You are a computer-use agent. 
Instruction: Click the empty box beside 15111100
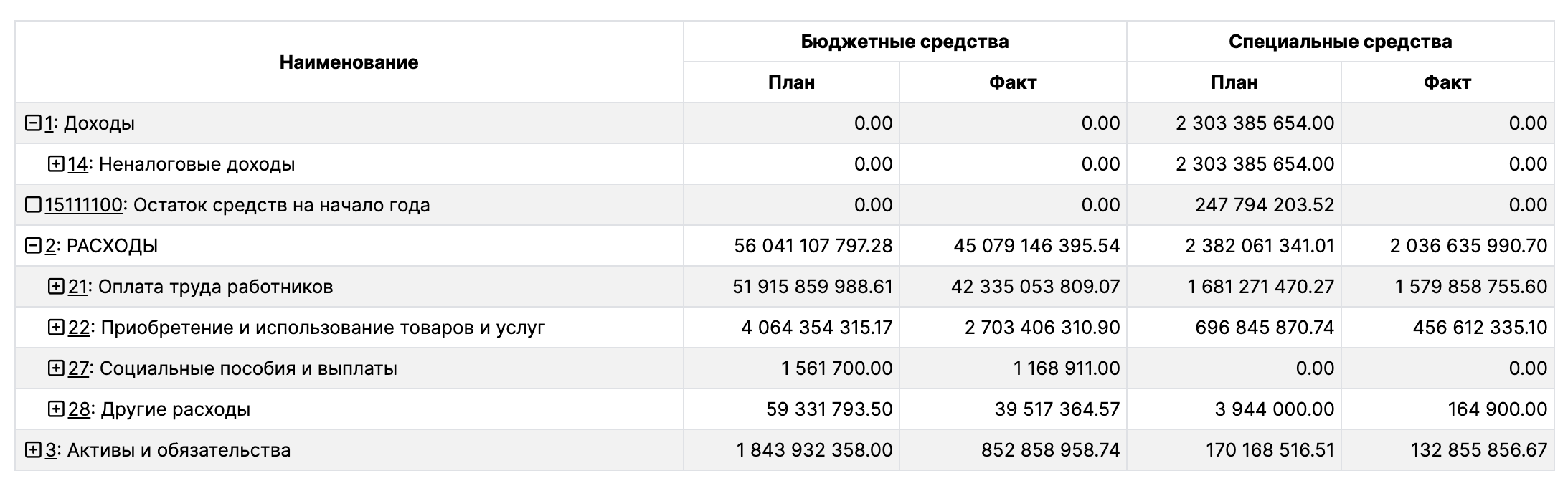33,205
